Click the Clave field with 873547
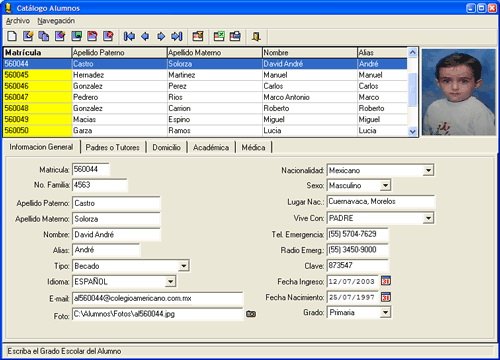Viewport: 500px width, 360px height. point(358,266)
